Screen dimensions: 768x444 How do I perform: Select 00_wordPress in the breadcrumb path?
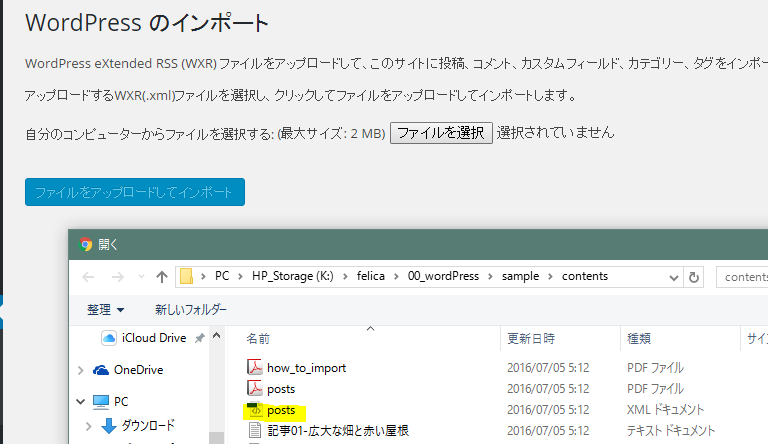point(443,276)
